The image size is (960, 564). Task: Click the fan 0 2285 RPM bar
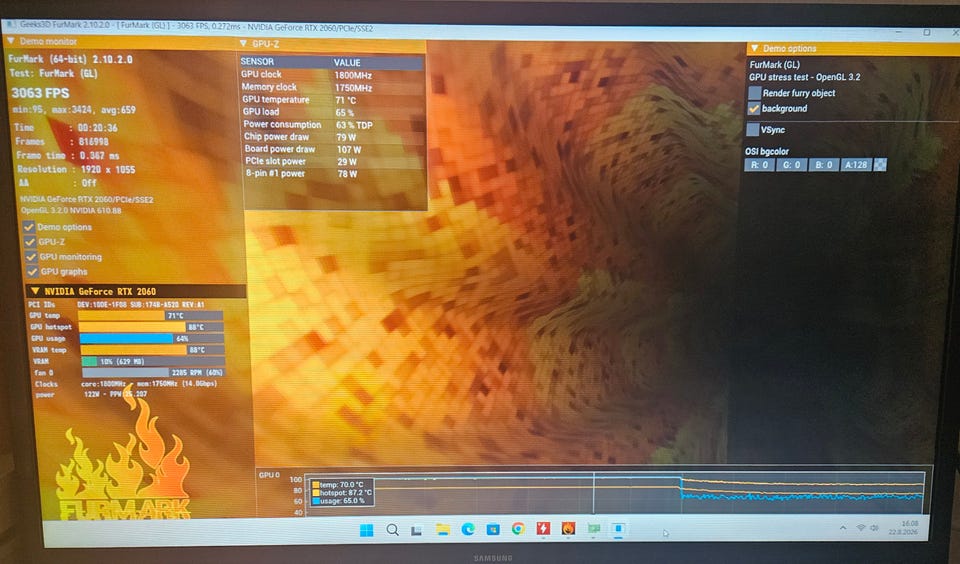click(154, 372)
